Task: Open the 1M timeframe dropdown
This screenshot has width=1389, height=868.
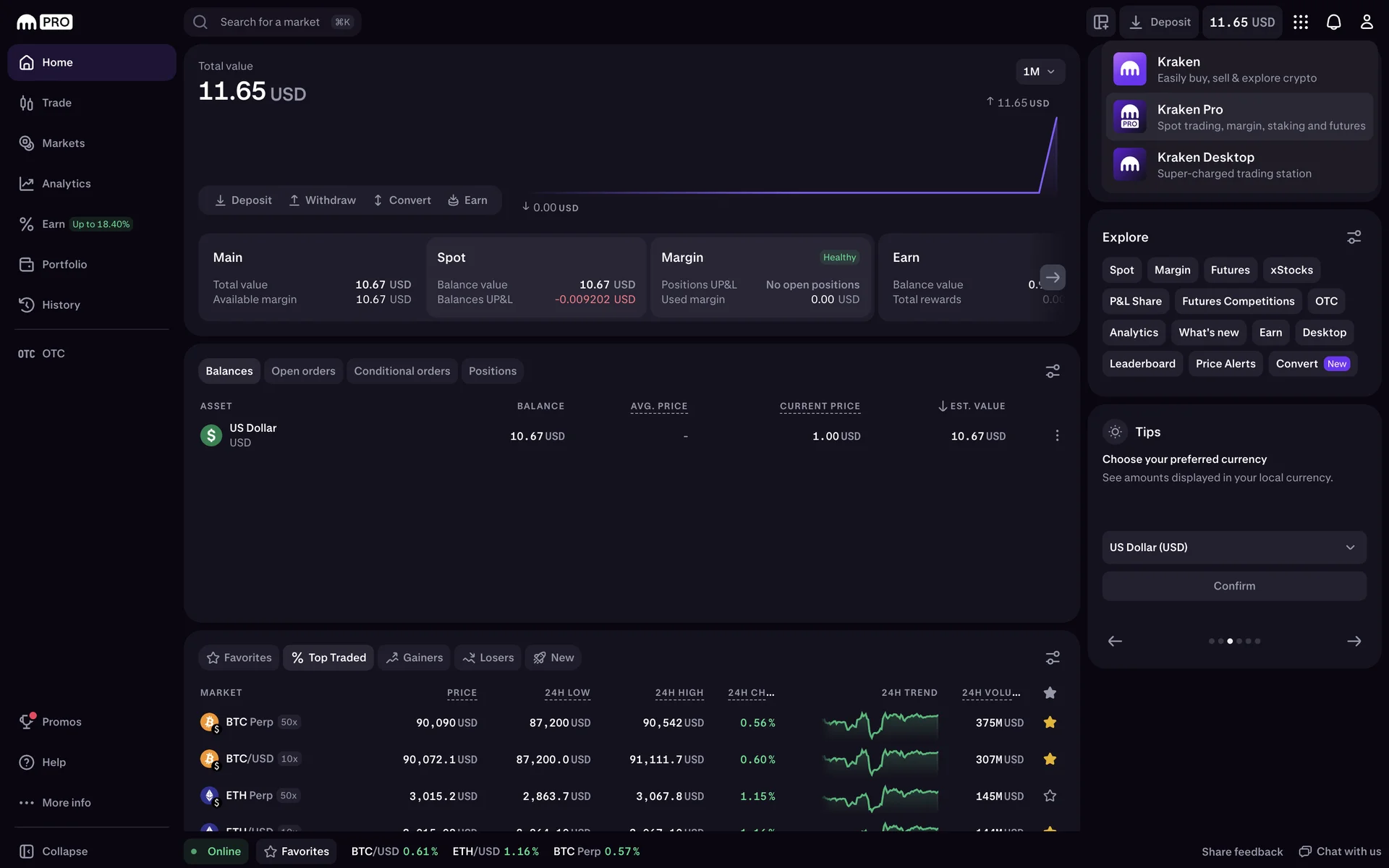Action: click(1040, 72)
